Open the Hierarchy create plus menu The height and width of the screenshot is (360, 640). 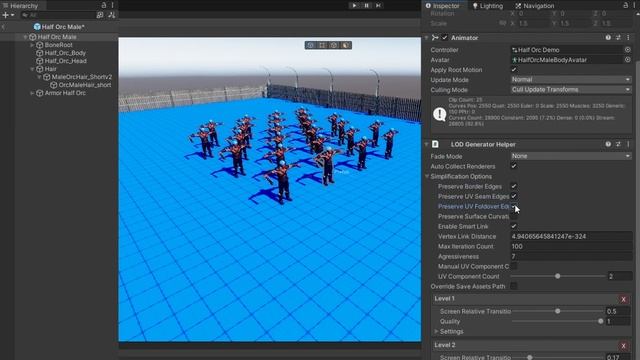pos(8,15)
